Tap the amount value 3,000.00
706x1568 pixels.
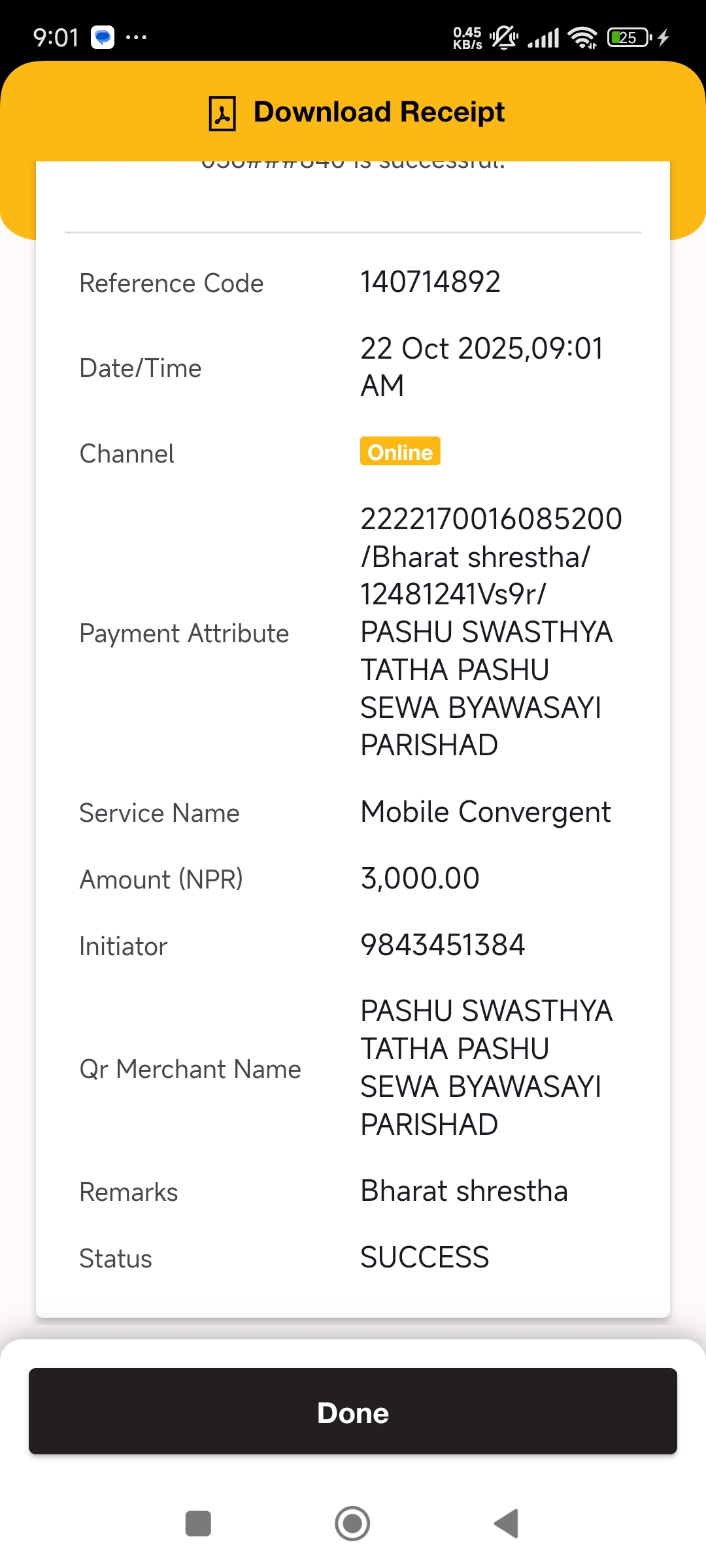(420, 878)
